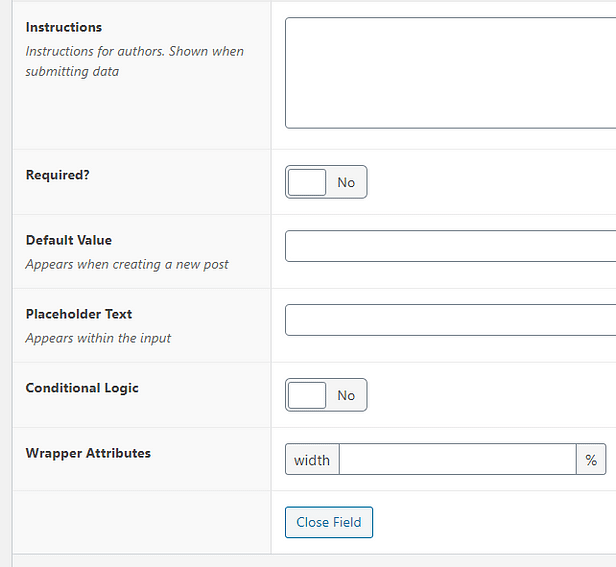Click the Close Field button
616x567 pixels.
[329, 523]
